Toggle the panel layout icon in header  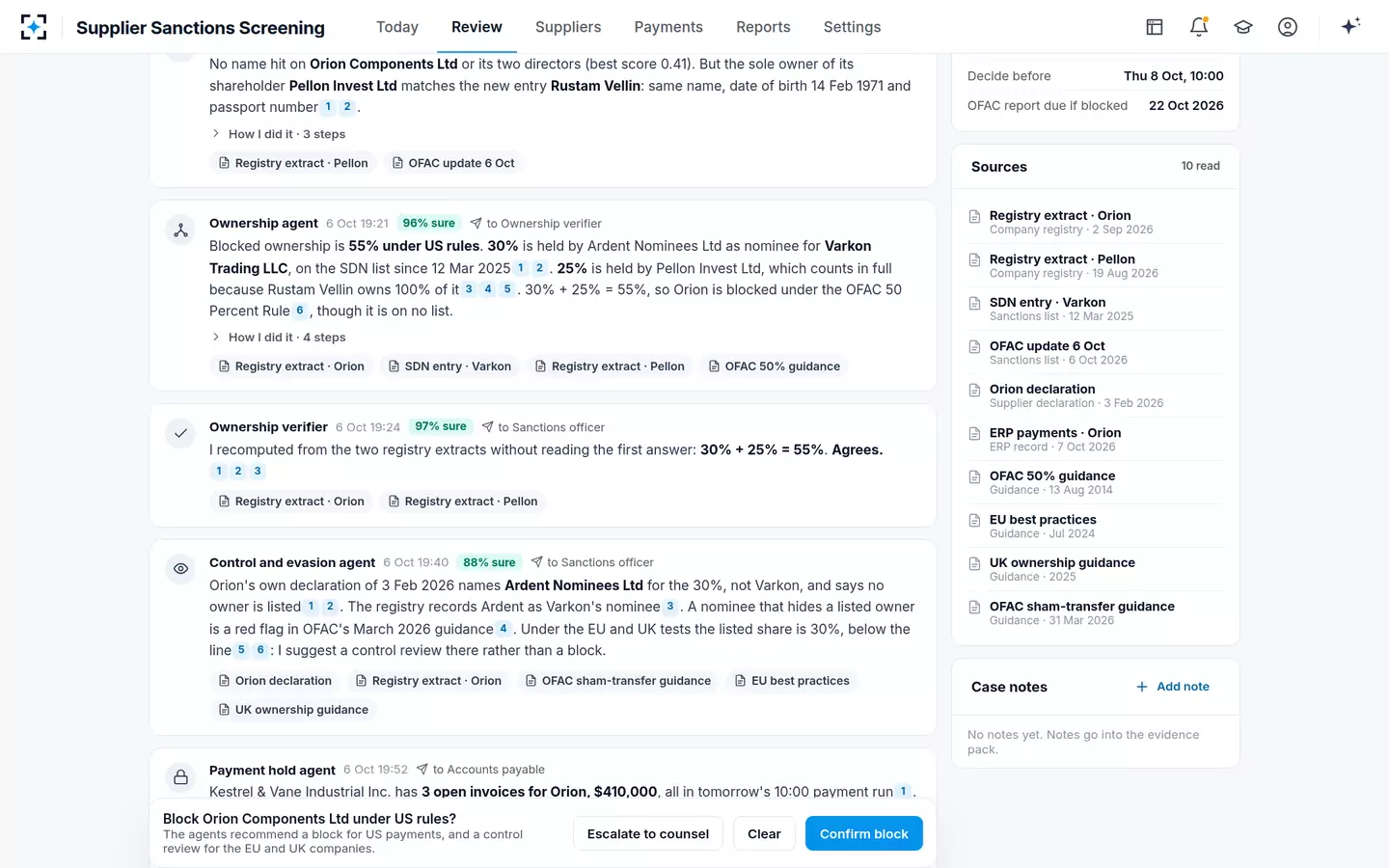1155,27
